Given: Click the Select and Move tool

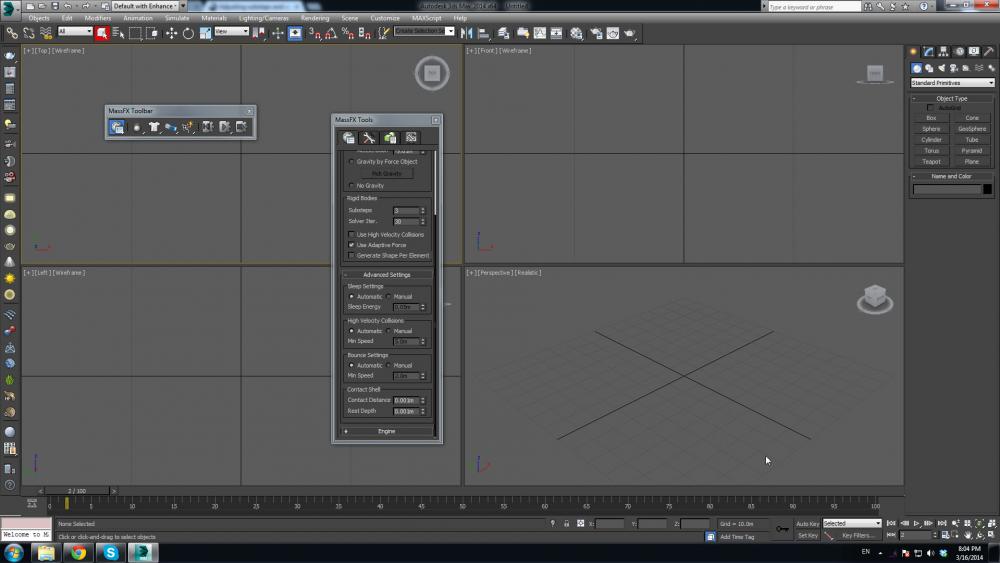Looking at the screenshot, I should (x=171, y=33).
